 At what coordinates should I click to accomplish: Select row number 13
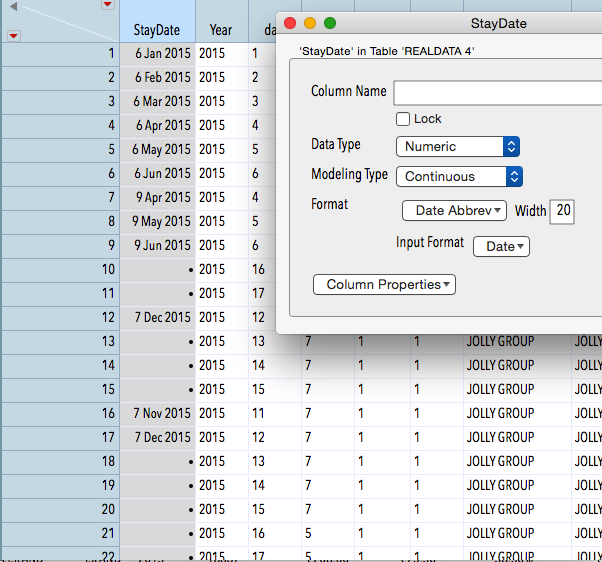click(x=61, y=342)
